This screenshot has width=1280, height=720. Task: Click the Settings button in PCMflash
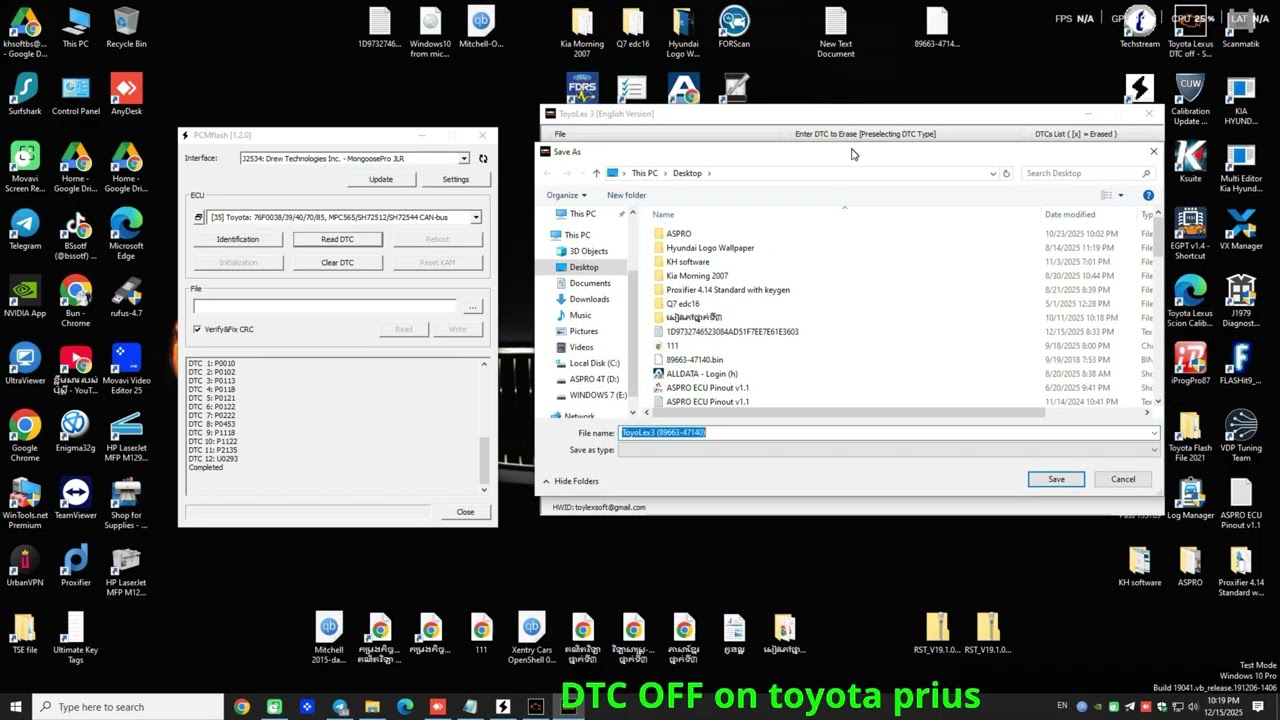click(455, 179)
